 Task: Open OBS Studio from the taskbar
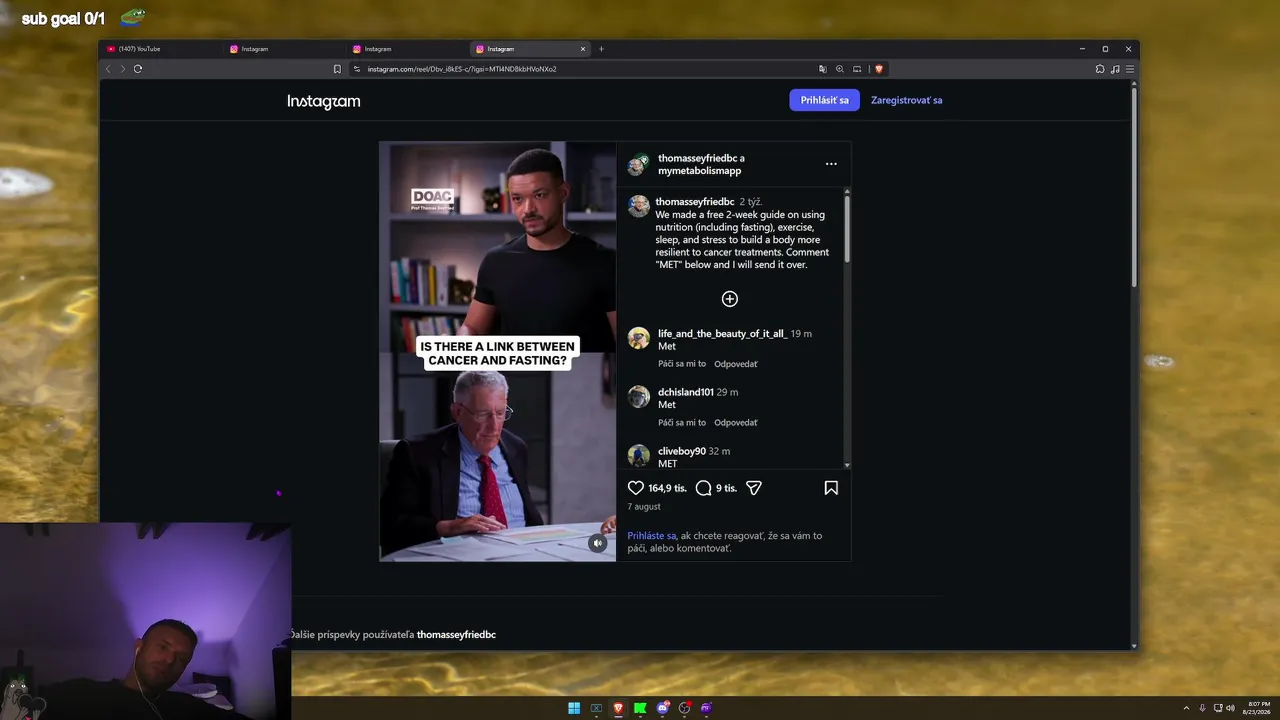click(x=684, y=708)
